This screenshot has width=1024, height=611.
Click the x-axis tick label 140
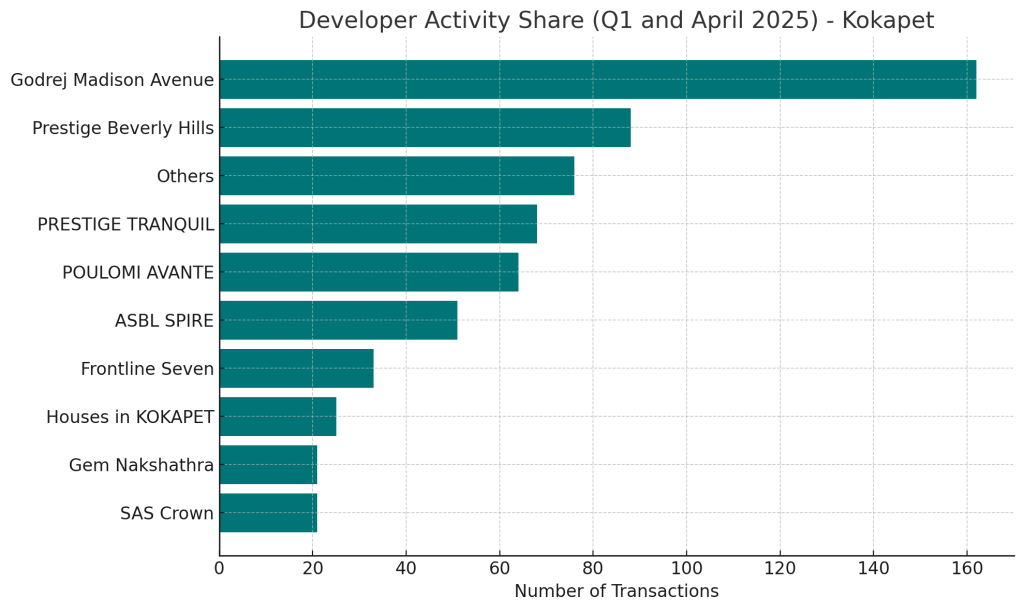873,569
